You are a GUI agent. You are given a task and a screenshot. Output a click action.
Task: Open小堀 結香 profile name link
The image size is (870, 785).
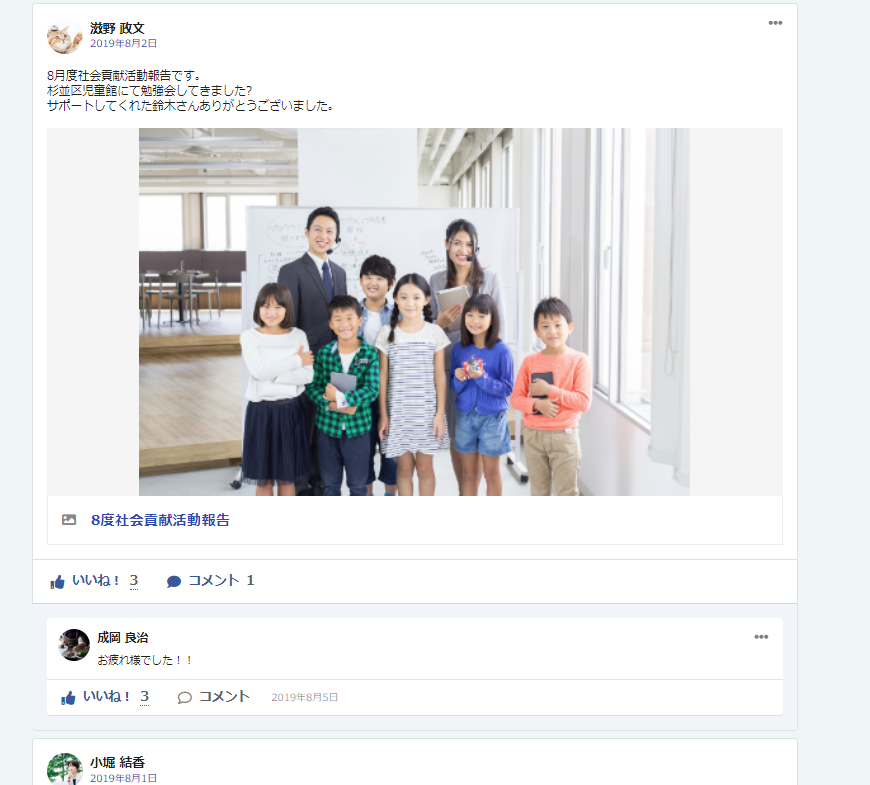pyautogui.click(x=117, y=762)
